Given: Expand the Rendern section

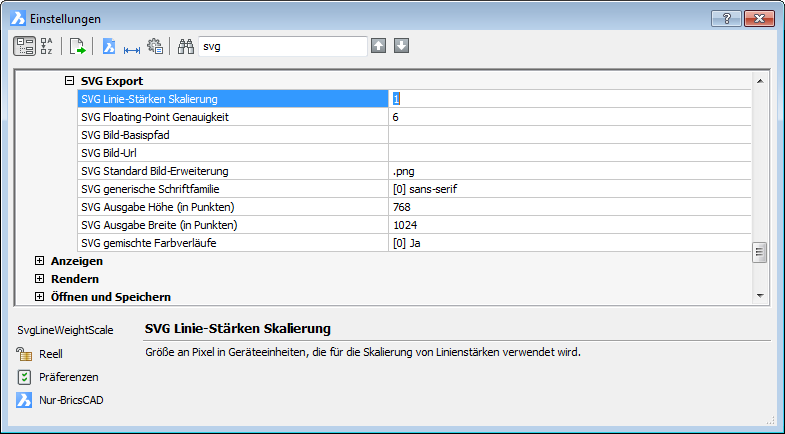Looking at the screenshot, I should point(40,279).
